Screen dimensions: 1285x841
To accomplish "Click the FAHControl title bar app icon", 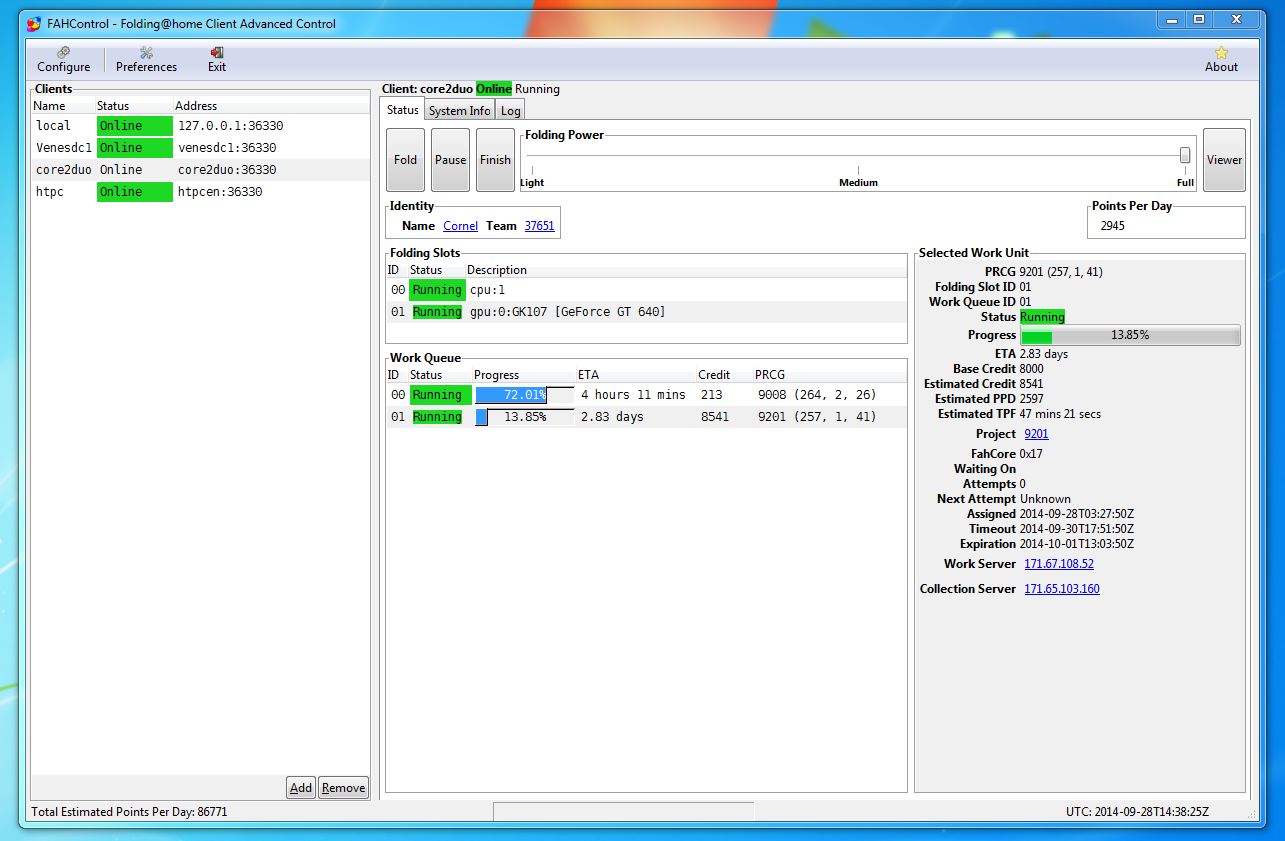I will tap(34, 23).
